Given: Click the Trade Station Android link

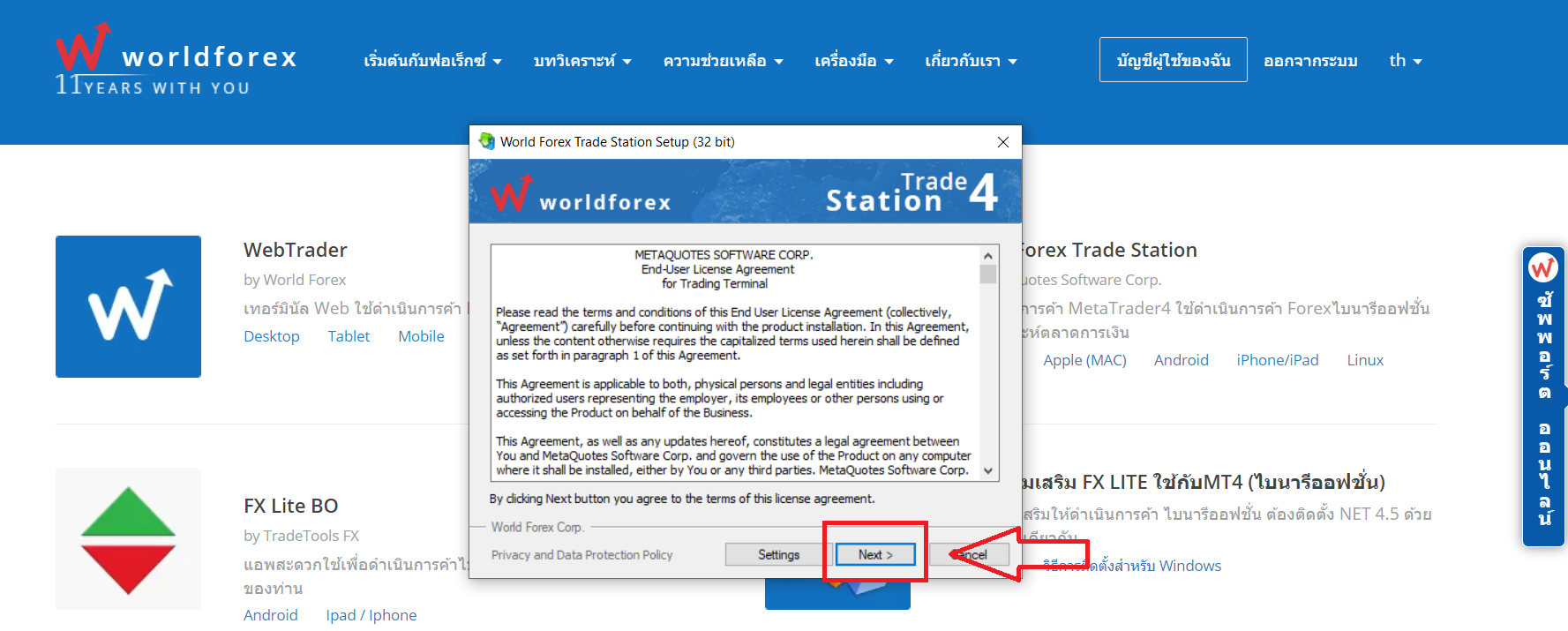Looking at the screenshot, I should 1182,360.
